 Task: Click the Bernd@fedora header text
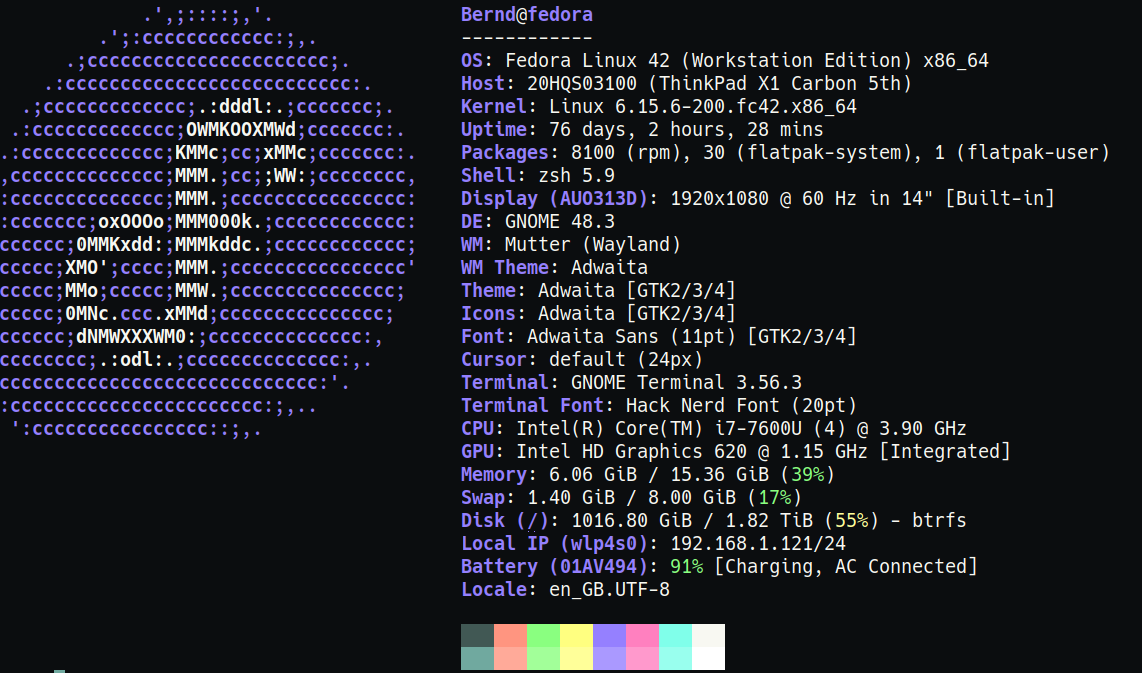tap(526, 15)
